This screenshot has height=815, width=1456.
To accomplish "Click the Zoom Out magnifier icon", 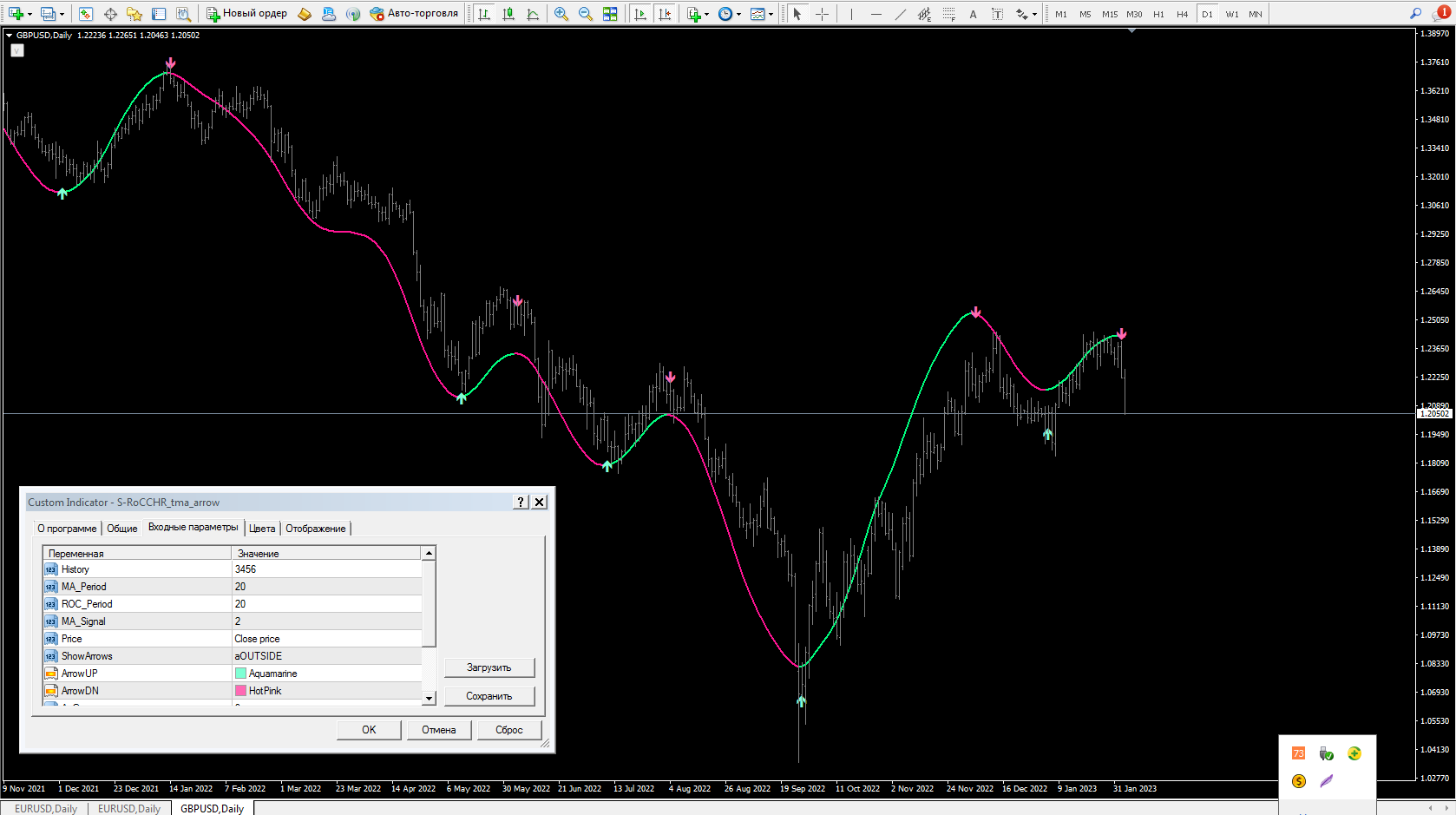I will point(586,14).
